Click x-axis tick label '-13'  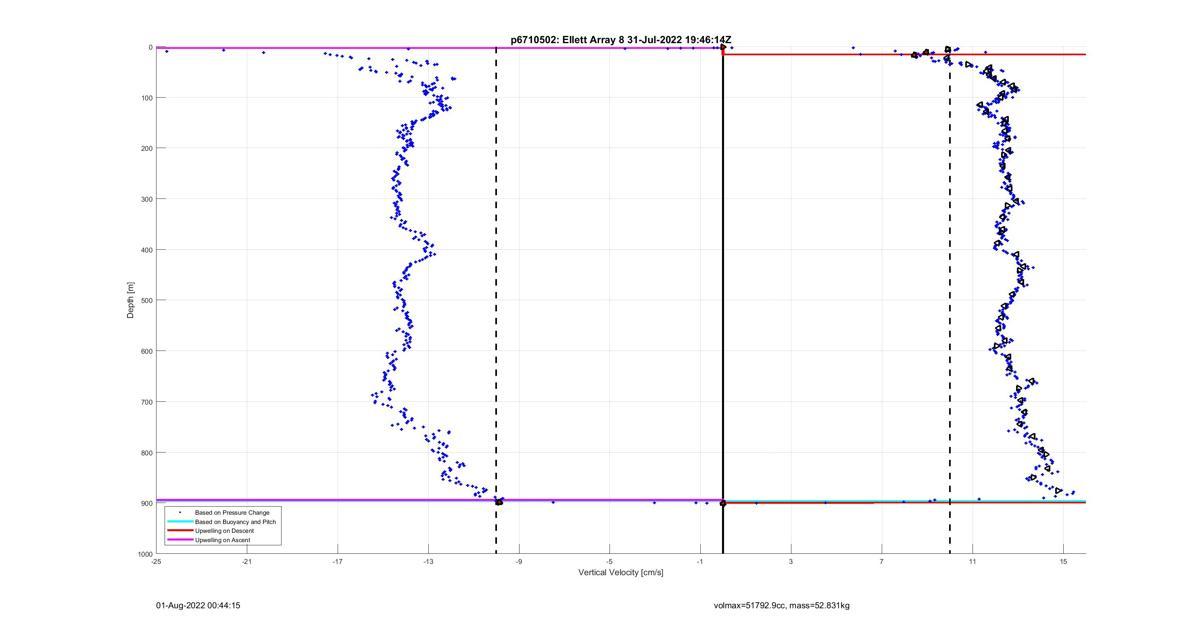point(428,561)
